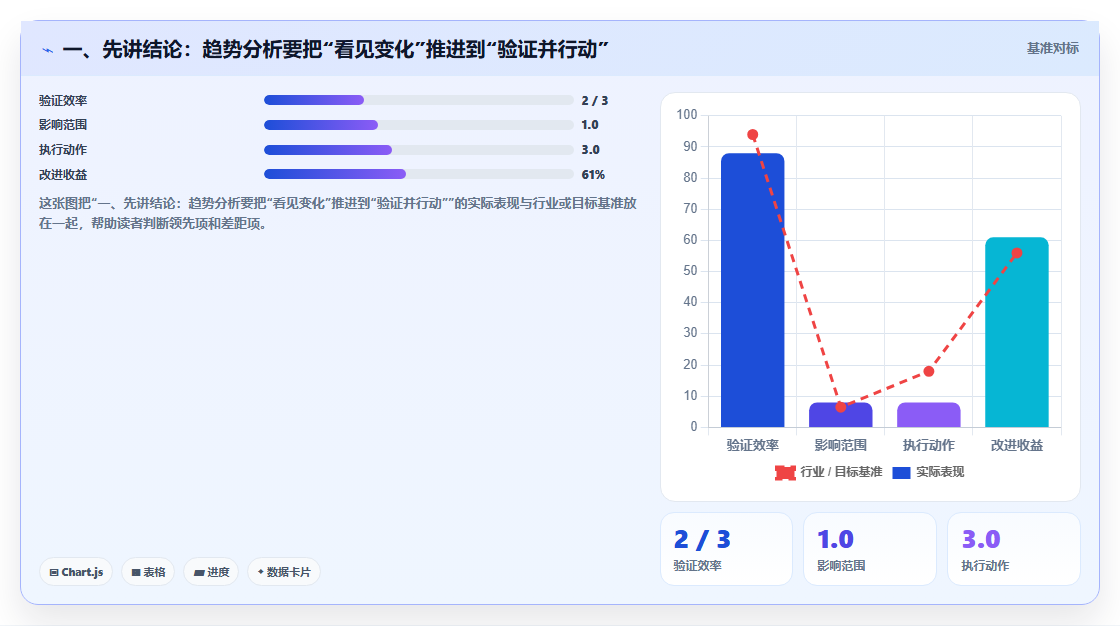Viewport: 1120px width, 626px height.
Task: Click the cyan 改进收益 bar in chart
Action: click(x=1016, y=332)
